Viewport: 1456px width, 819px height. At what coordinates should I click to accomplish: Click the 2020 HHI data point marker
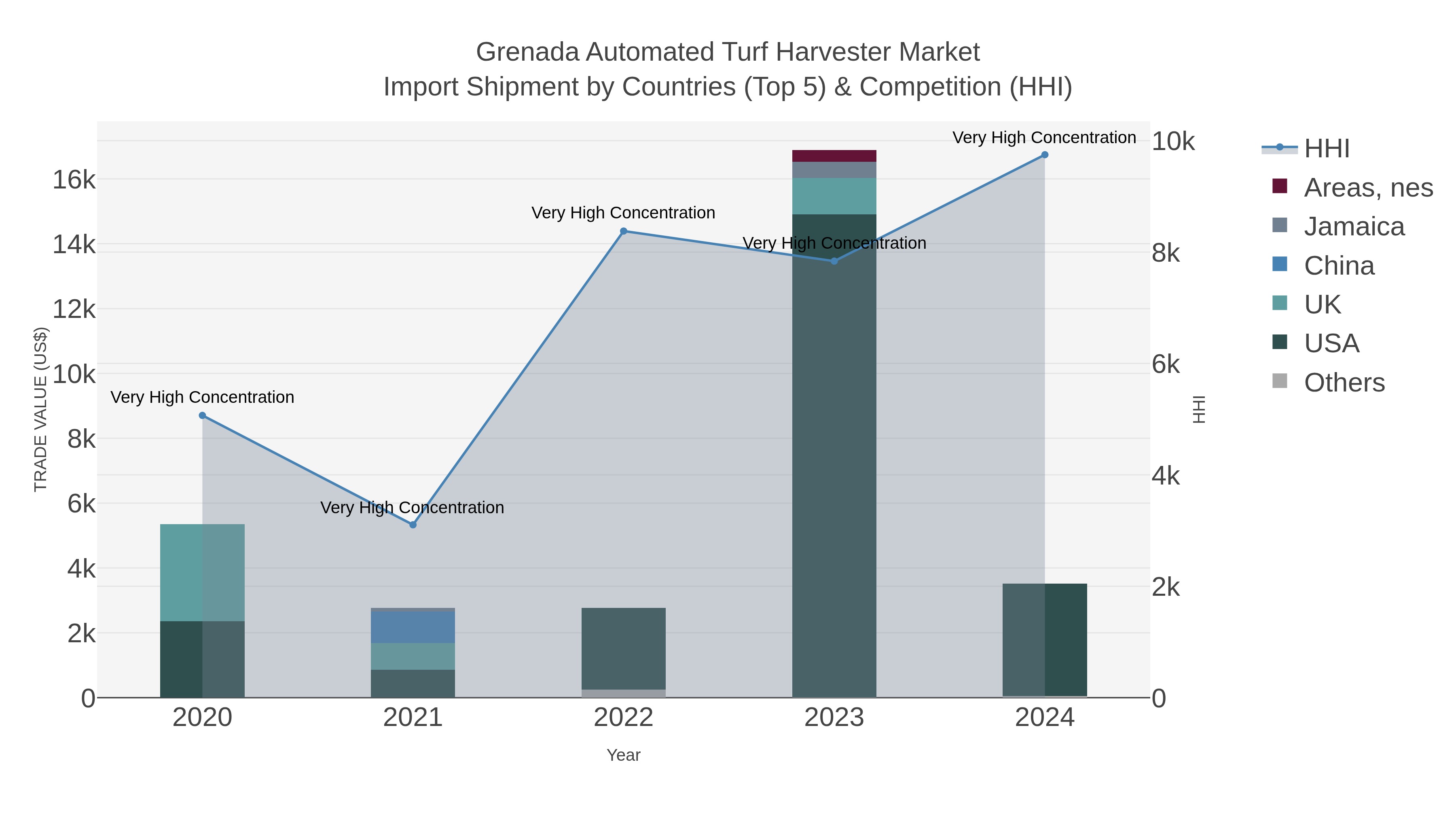(202, 415)
